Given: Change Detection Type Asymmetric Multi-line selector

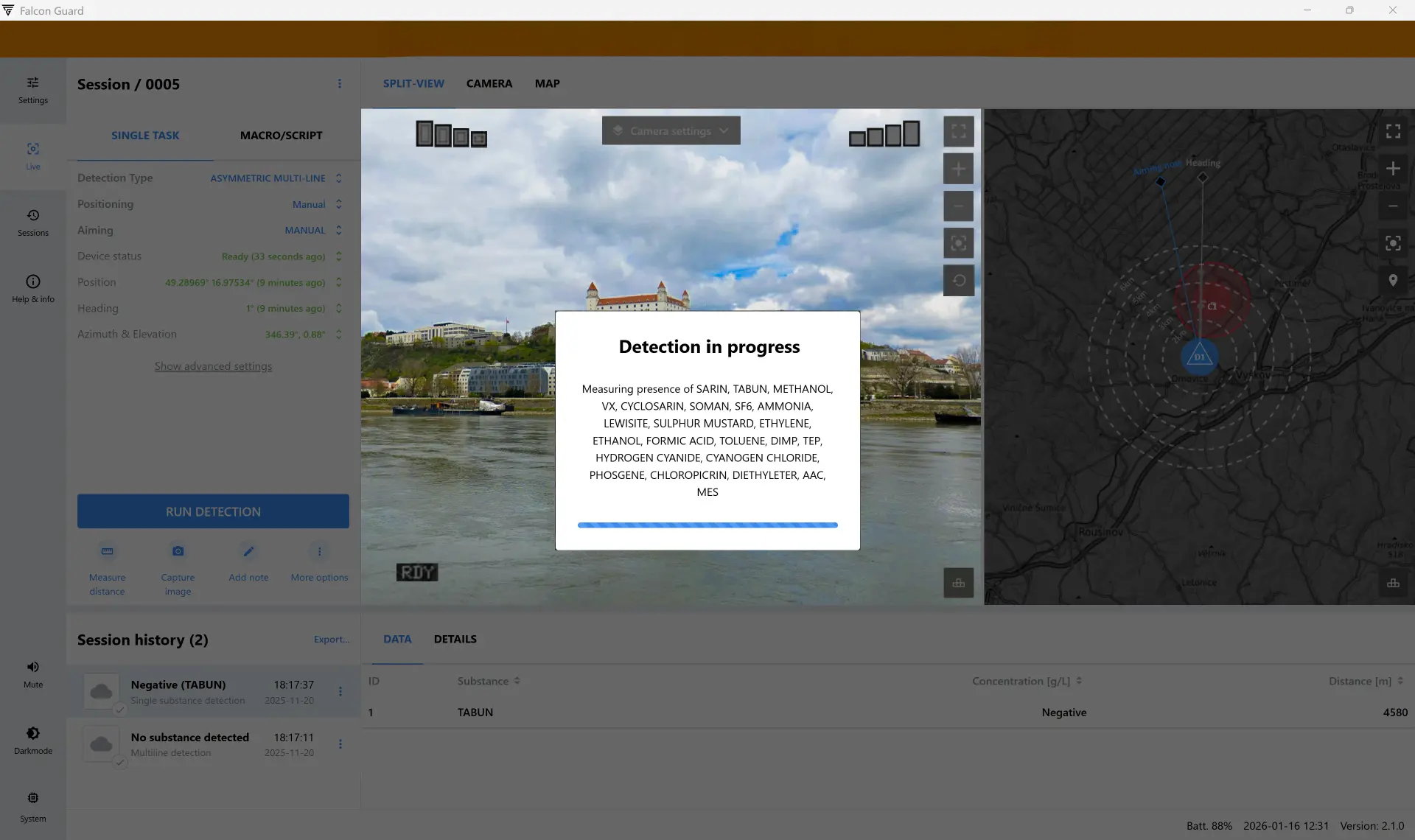Looking at the screenshot, I should [276, 178].
